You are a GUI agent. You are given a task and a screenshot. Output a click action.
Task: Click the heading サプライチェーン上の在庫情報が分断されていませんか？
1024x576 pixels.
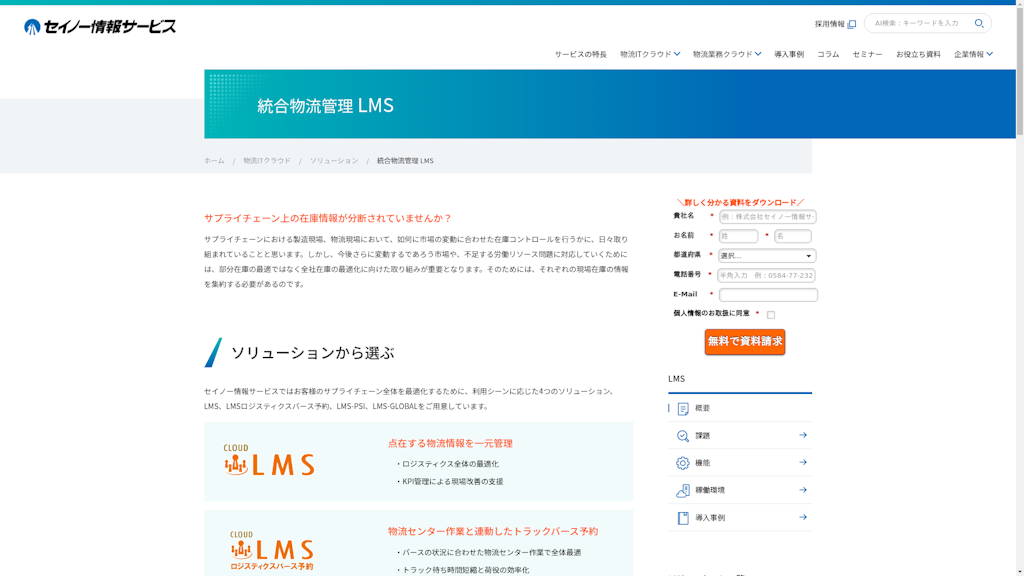point(328,218)
